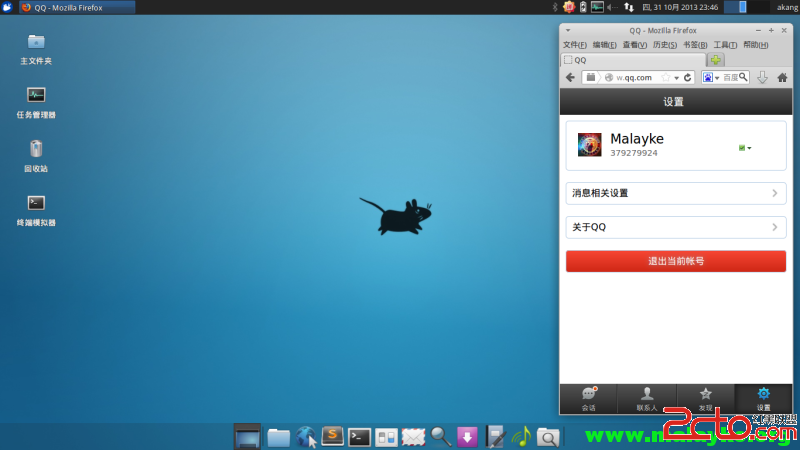Viewport: 800px width, 450px height.
Task: Open a new tab with green plus
Action: click(x=716, y=60)
